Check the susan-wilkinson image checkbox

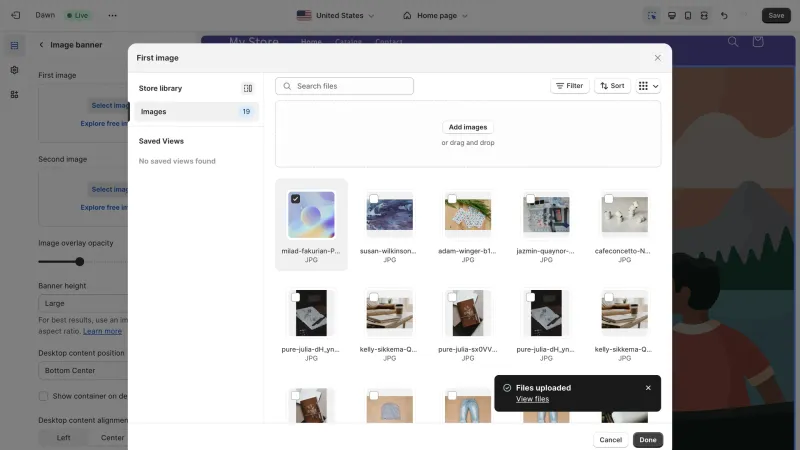pyautogui.click(x=374, y=199)
